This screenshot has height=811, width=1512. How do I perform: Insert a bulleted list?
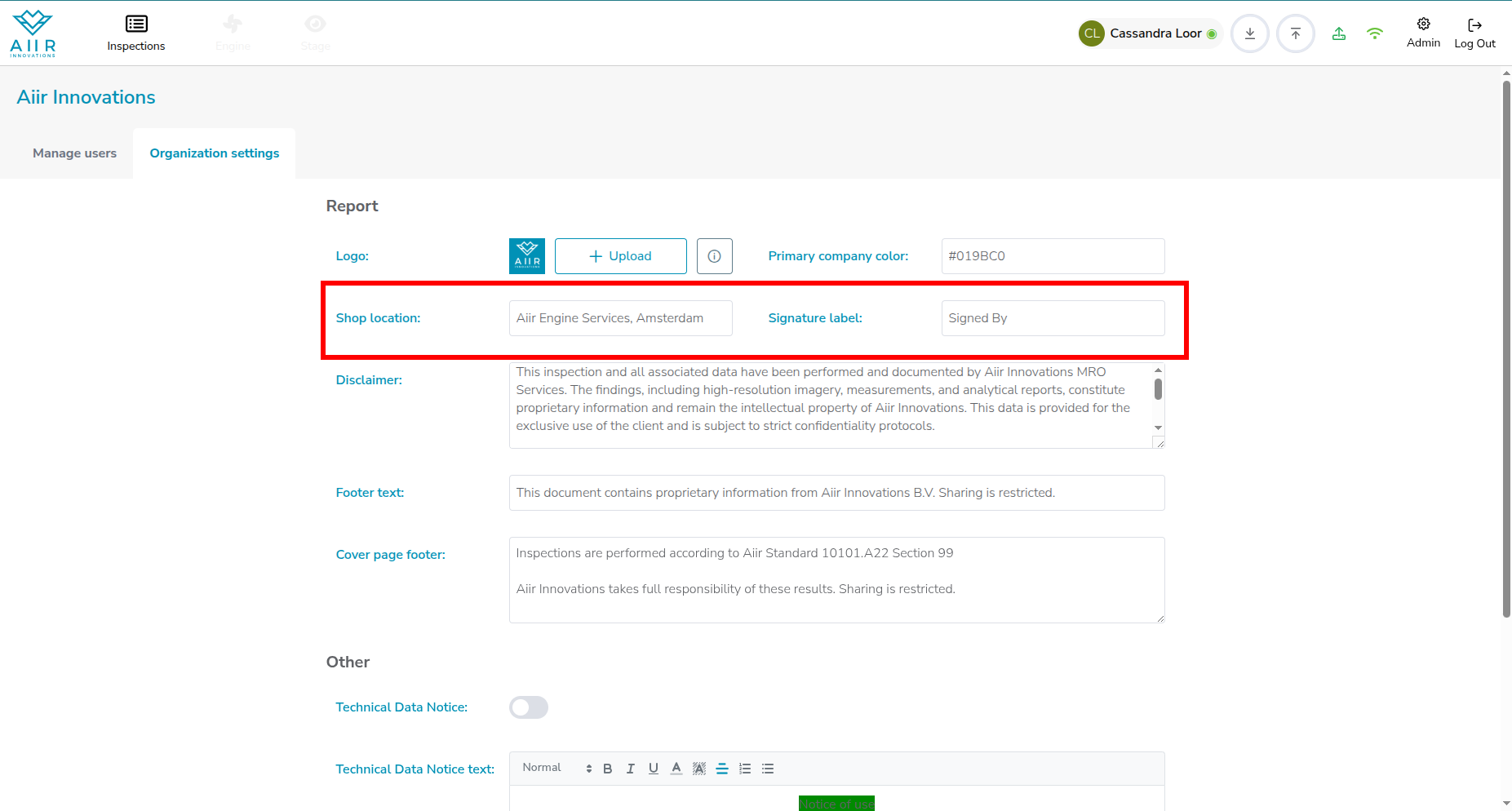(768, 769)
